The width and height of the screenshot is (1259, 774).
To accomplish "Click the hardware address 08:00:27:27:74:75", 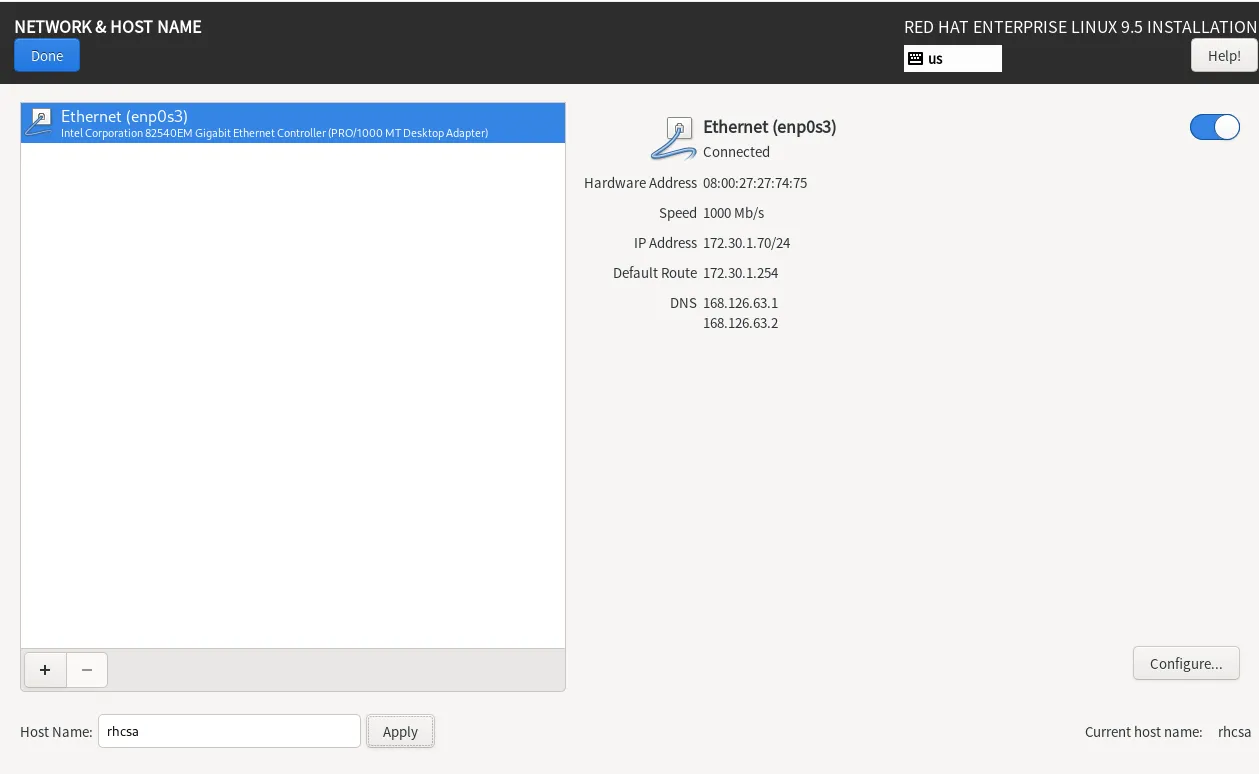I will [x=755, y=183].
